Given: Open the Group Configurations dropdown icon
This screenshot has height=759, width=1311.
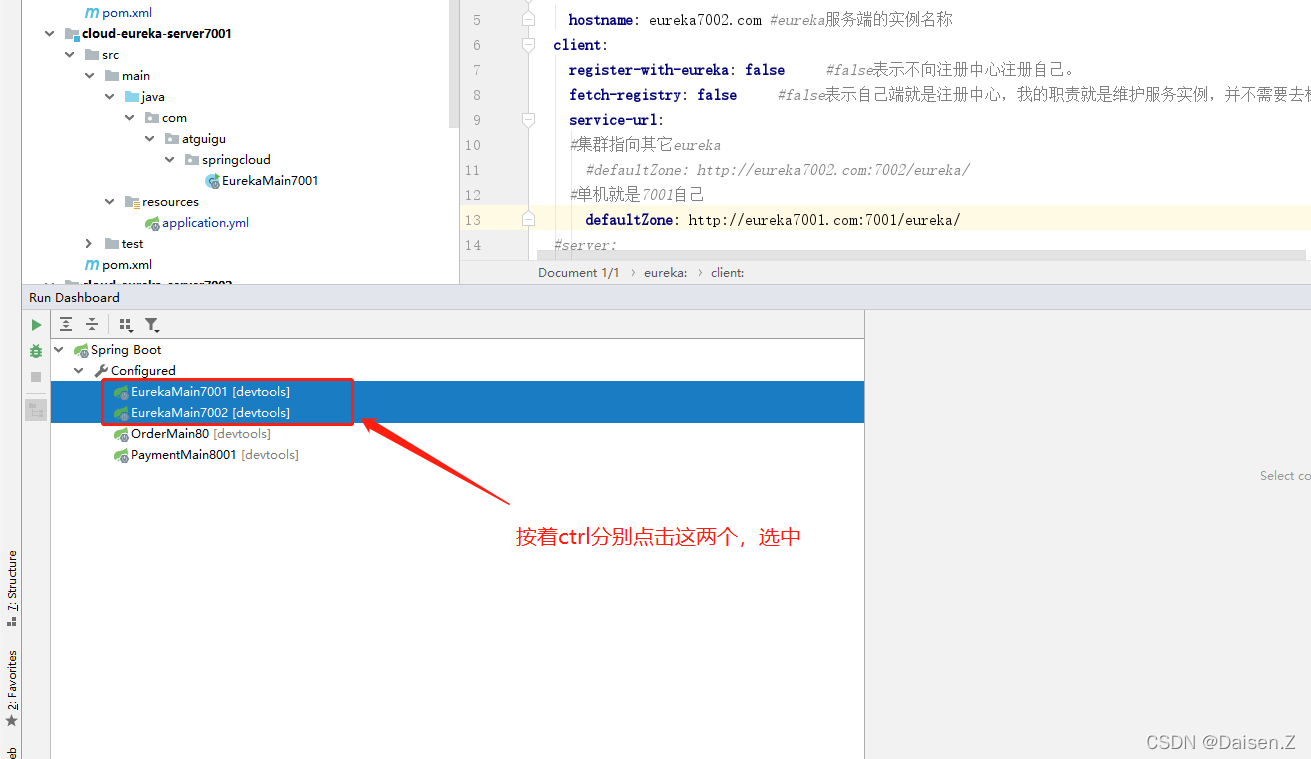Looking at the screenshot, I should 125,324.
